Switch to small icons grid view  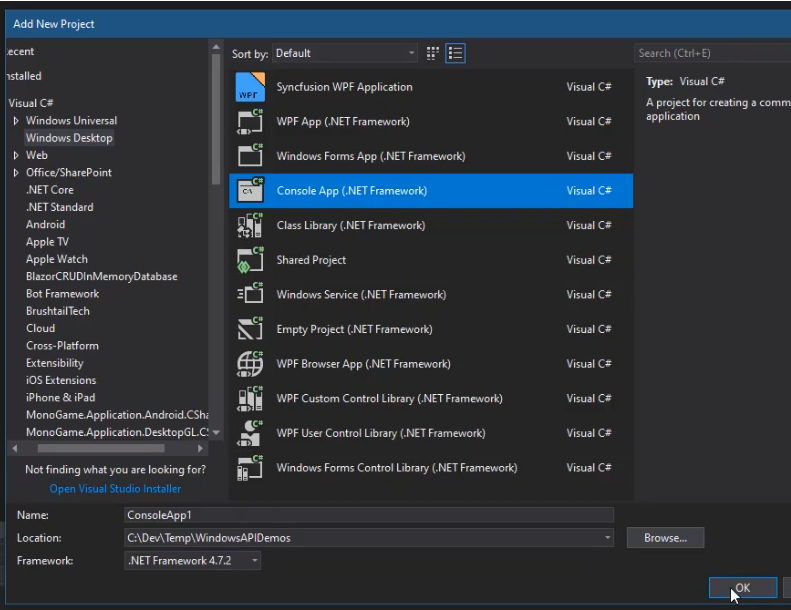click(x=432, y=53)
